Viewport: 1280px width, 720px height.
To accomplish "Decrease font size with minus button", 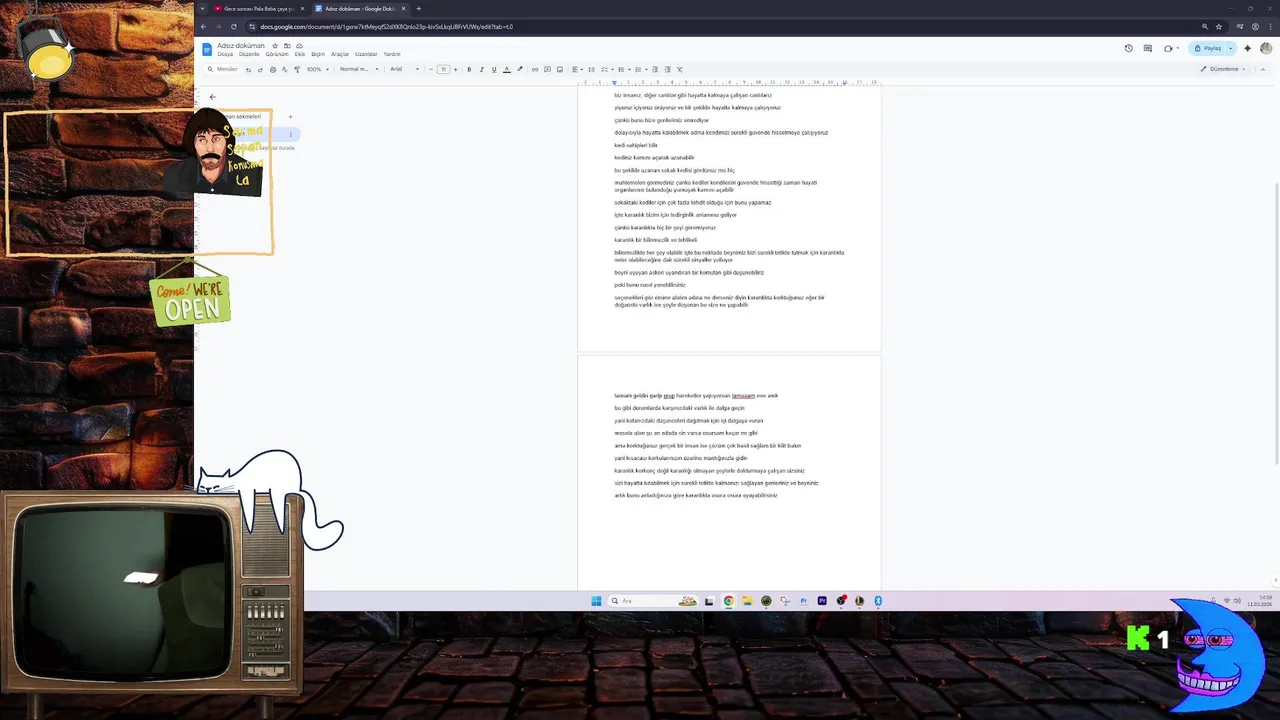I will pos(431,69).
